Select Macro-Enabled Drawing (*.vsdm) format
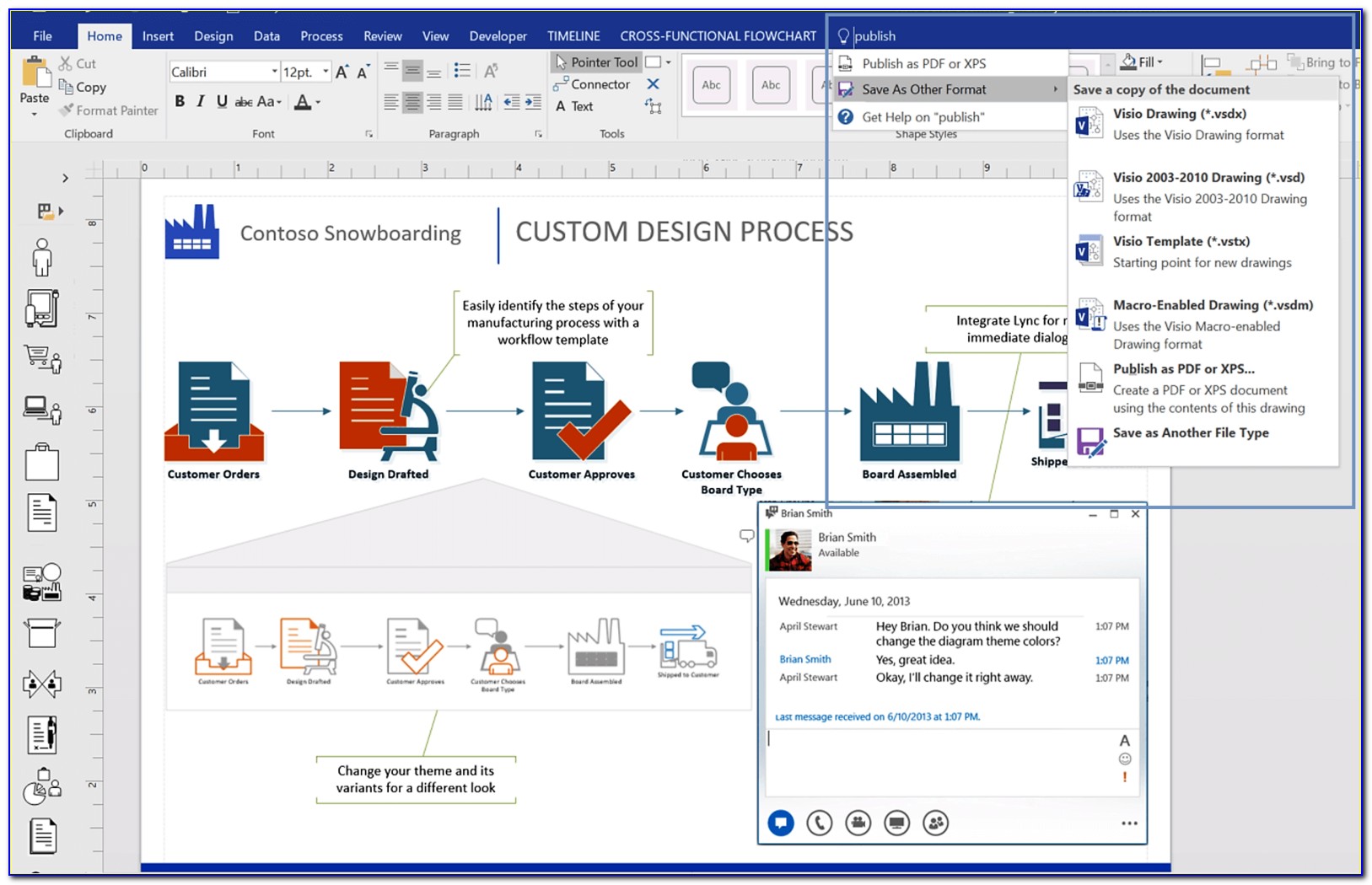Viewport: 1372px width, 885px height. click(1203, 324)
